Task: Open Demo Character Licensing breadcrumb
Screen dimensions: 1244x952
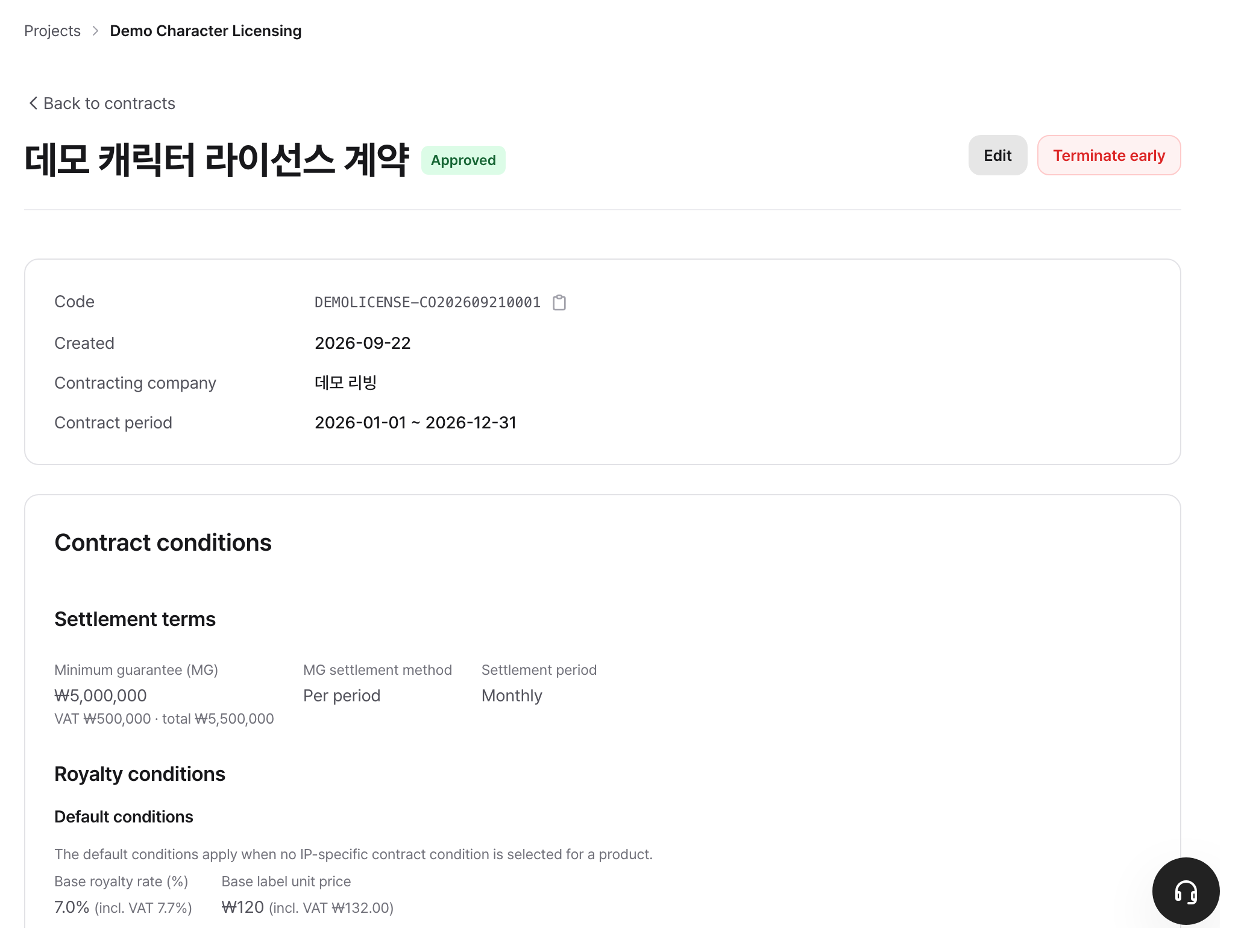Action: click(206, 31)
